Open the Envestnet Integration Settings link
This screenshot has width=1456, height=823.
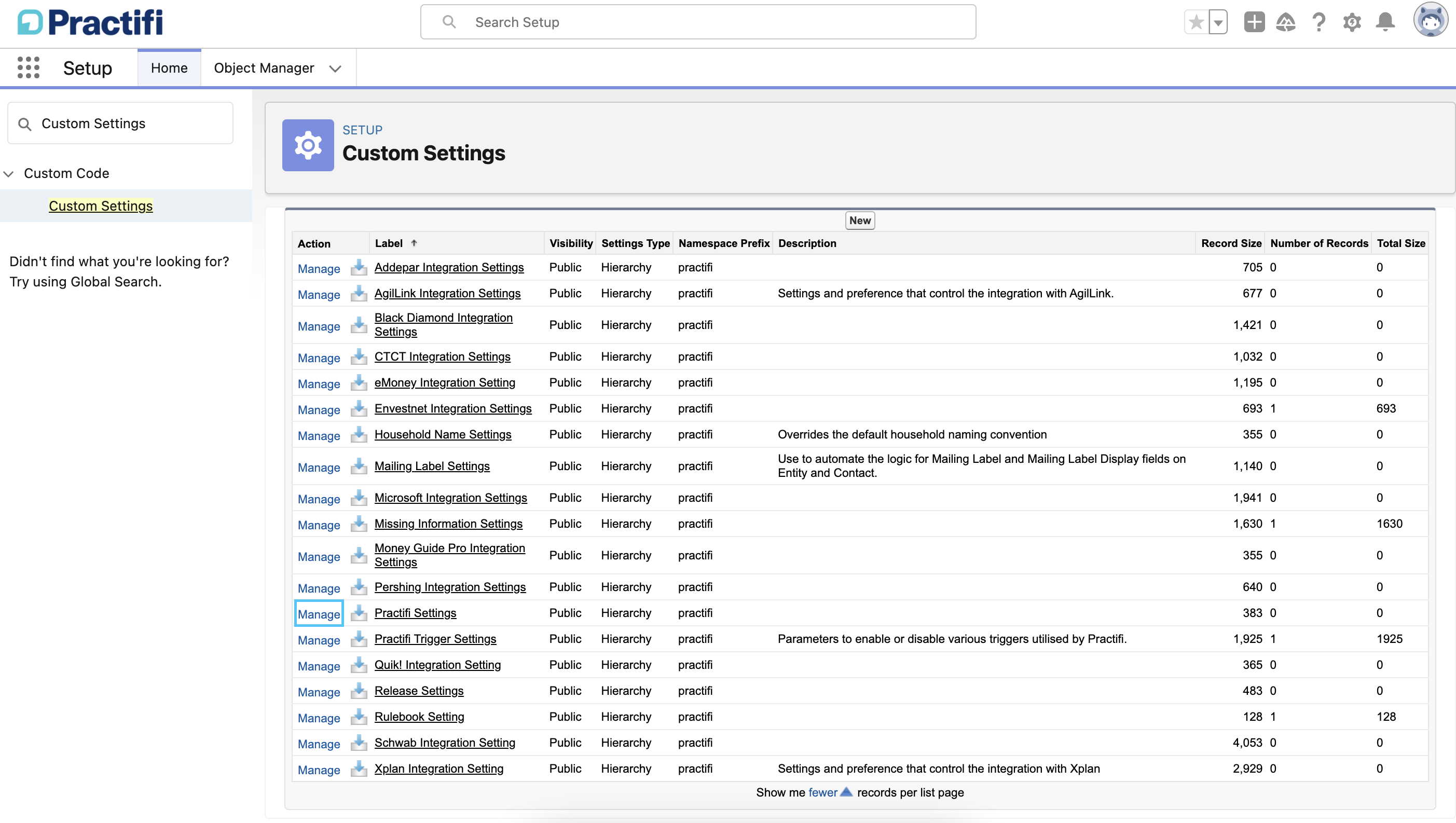tap(453, 409)
